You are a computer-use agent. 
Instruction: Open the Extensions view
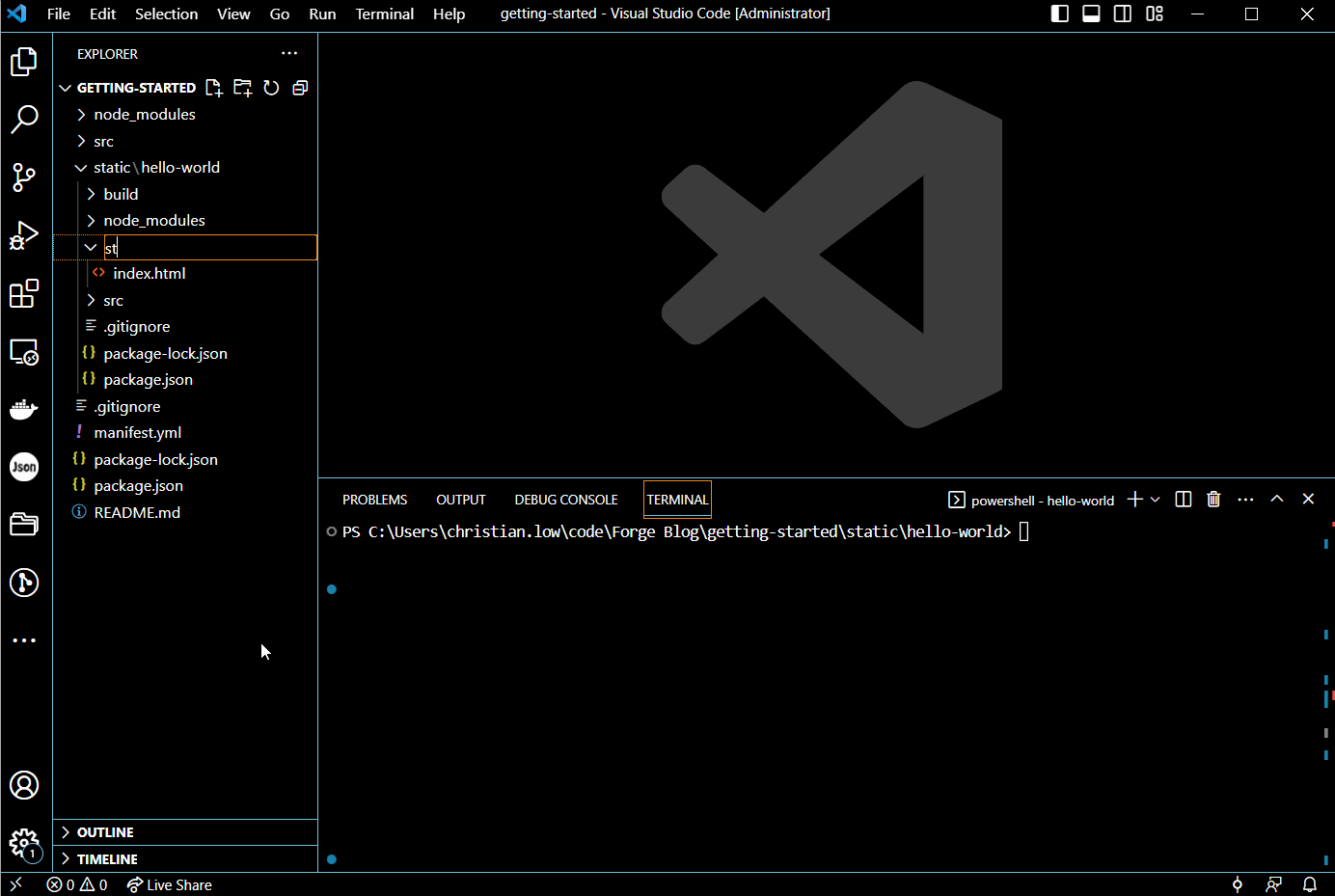tap(24, 293)
